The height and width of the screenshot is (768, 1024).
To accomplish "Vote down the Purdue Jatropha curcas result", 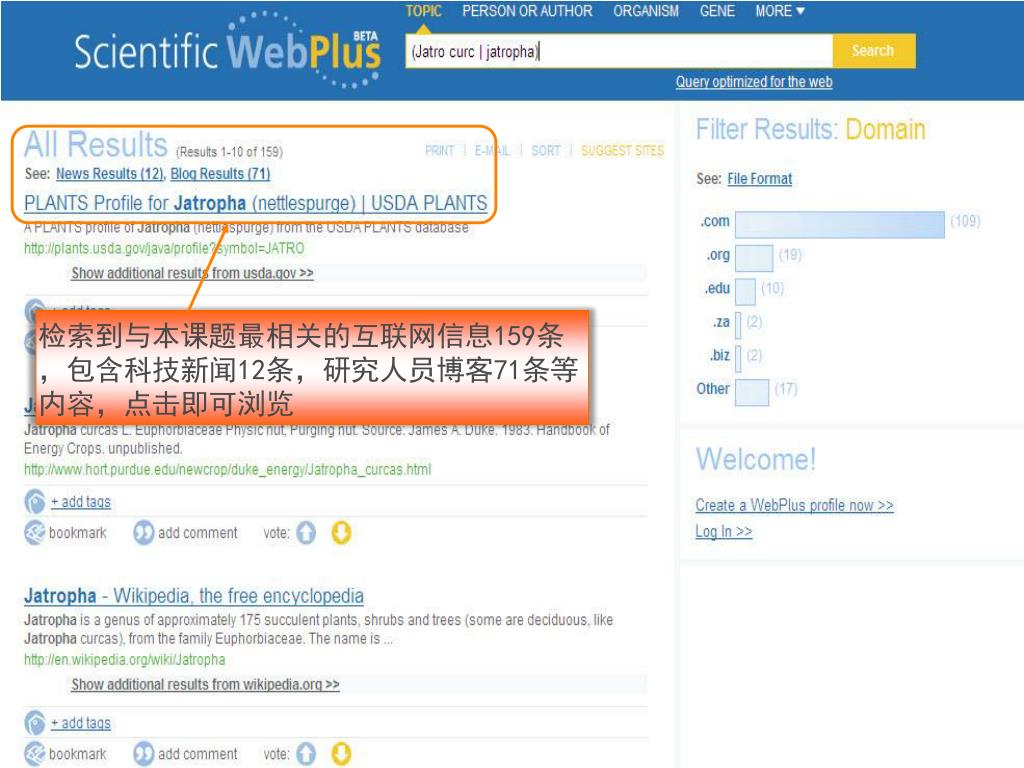I will coord(341,533).
